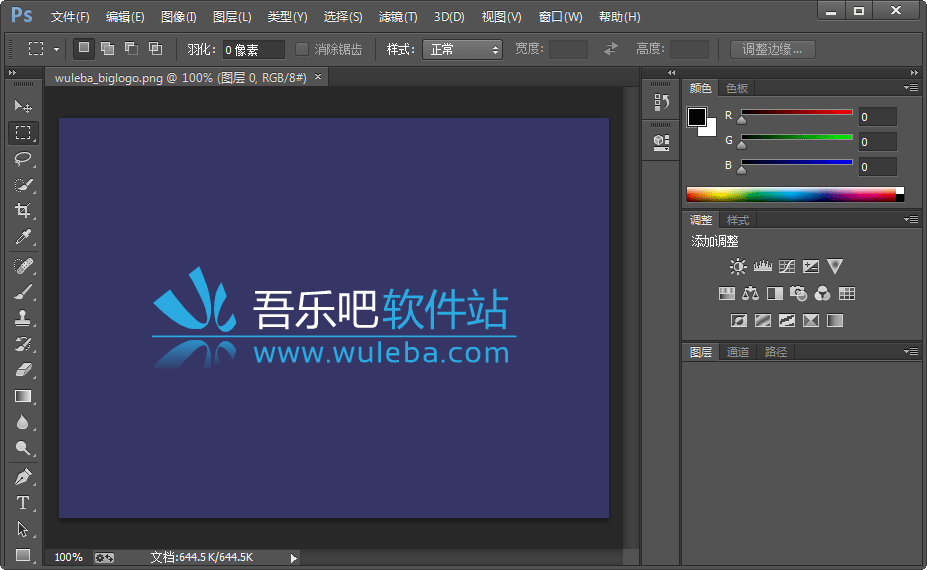The height and width of the screenshot is (570, 927).
Task: Add a Threshold adjustment
Action: pos(787,320)
